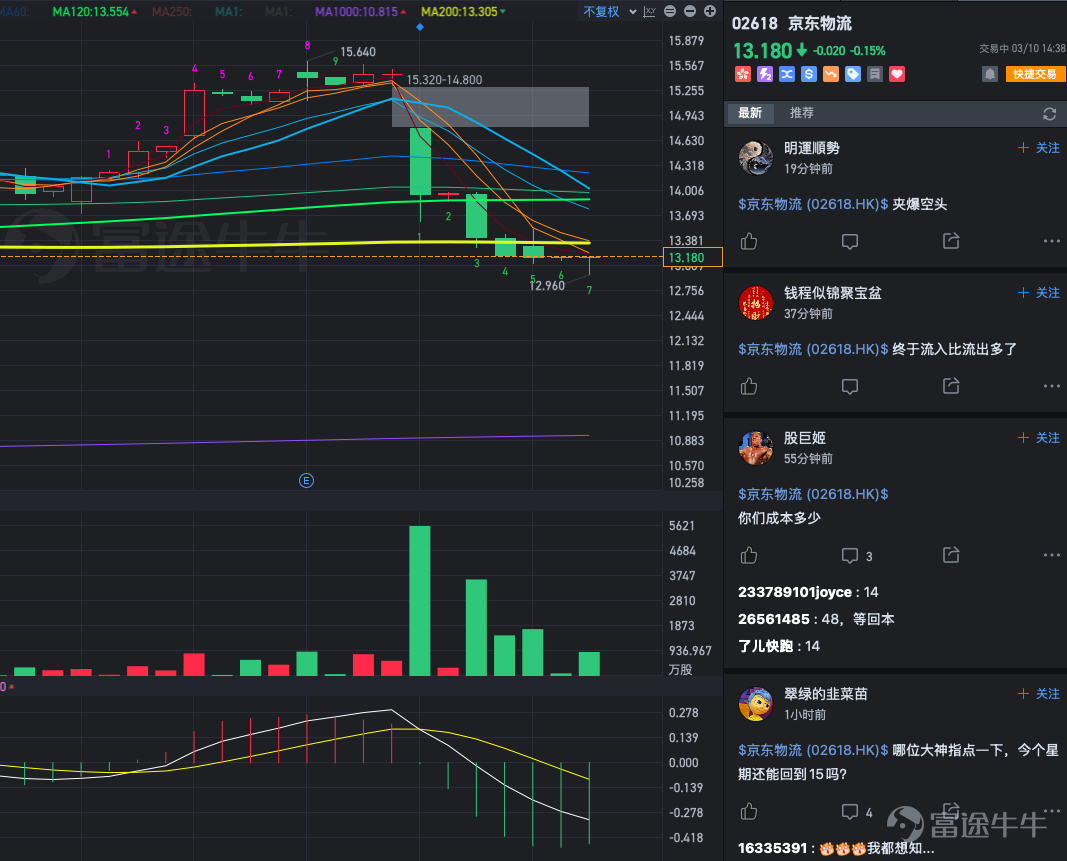Comment on the 夹爆空头 post

(850, 242)
